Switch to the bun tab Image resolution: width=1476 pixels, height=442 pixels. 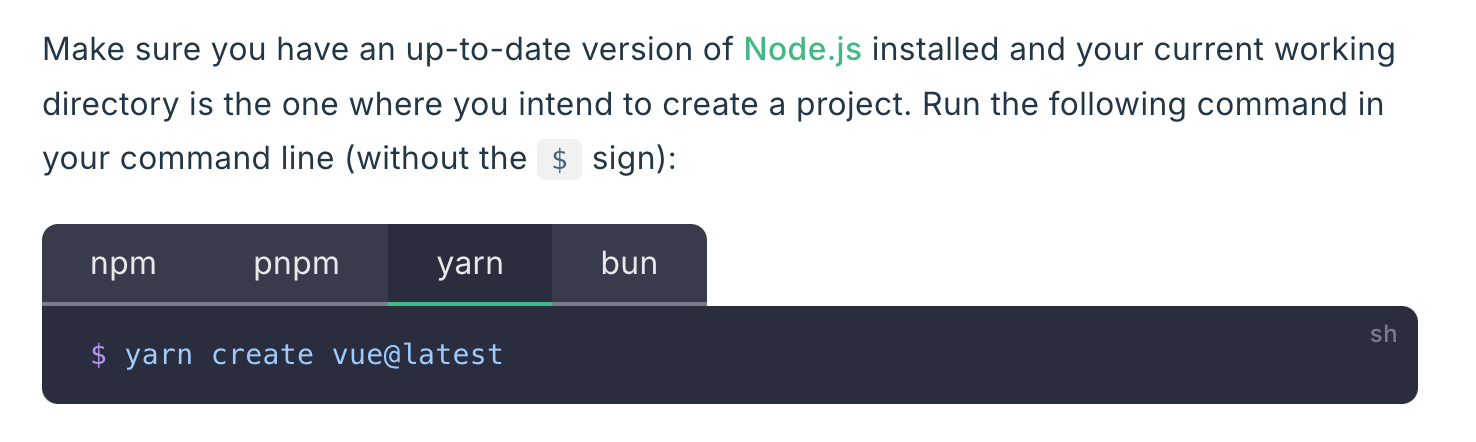[x=629, y=264]
